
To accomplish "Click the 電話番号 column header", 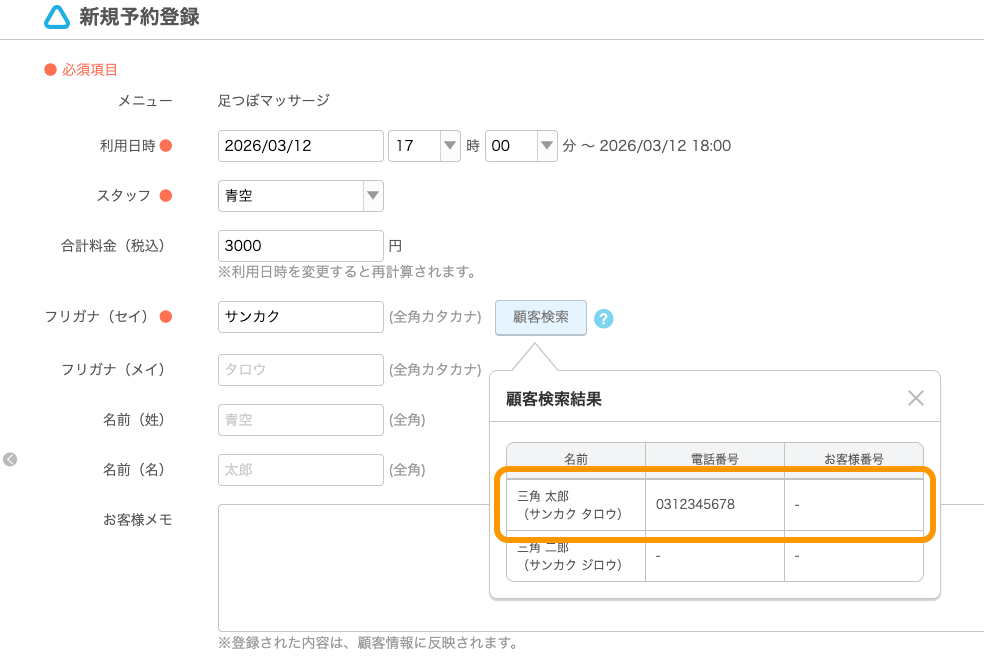I will [x=714, y=458].
